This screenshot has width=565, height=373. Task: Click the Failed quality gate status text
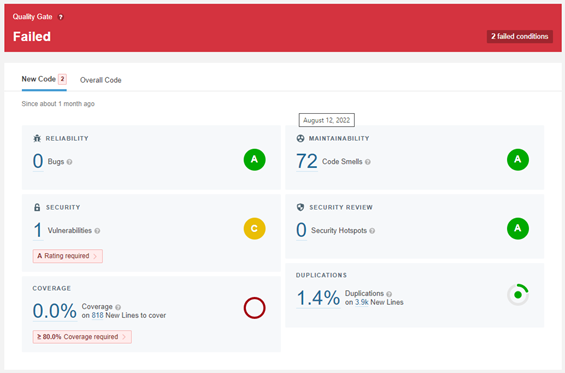(32, 36)
